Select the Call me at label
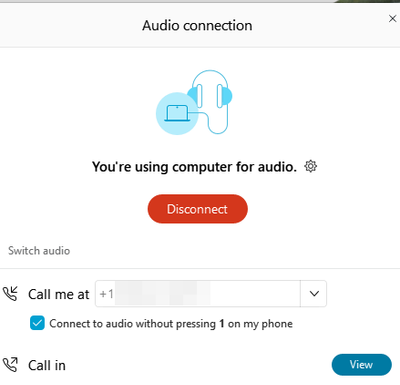Screen dimensions: 400x385 pos(59,294)
